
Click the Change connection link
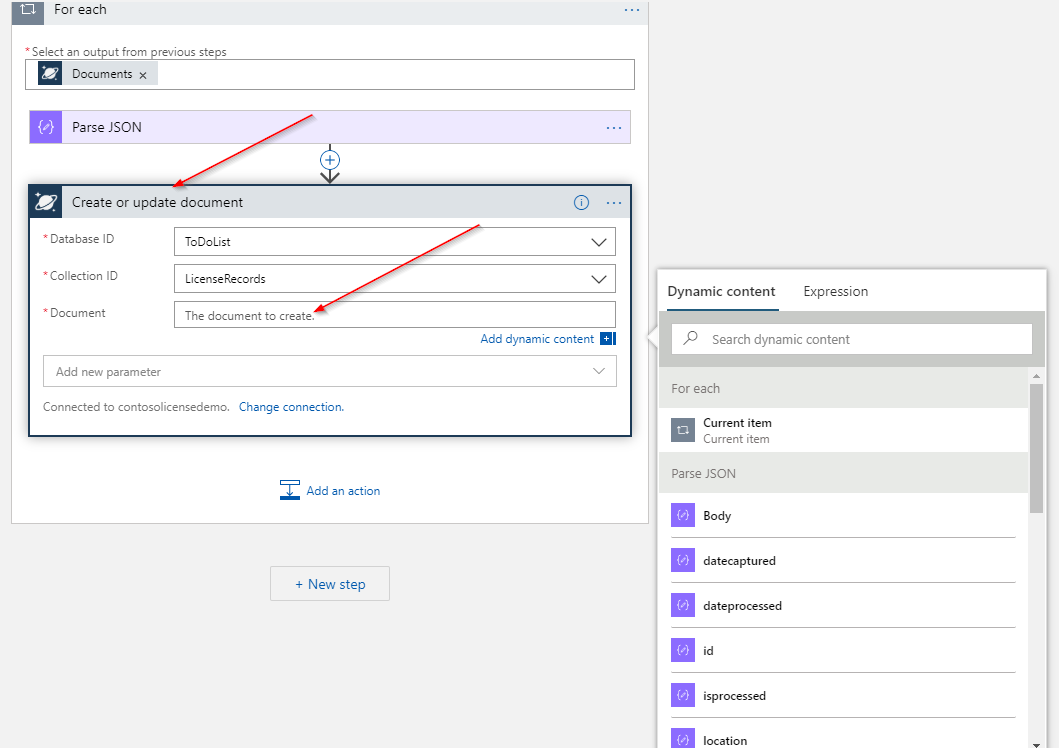(x=291, y=407)
